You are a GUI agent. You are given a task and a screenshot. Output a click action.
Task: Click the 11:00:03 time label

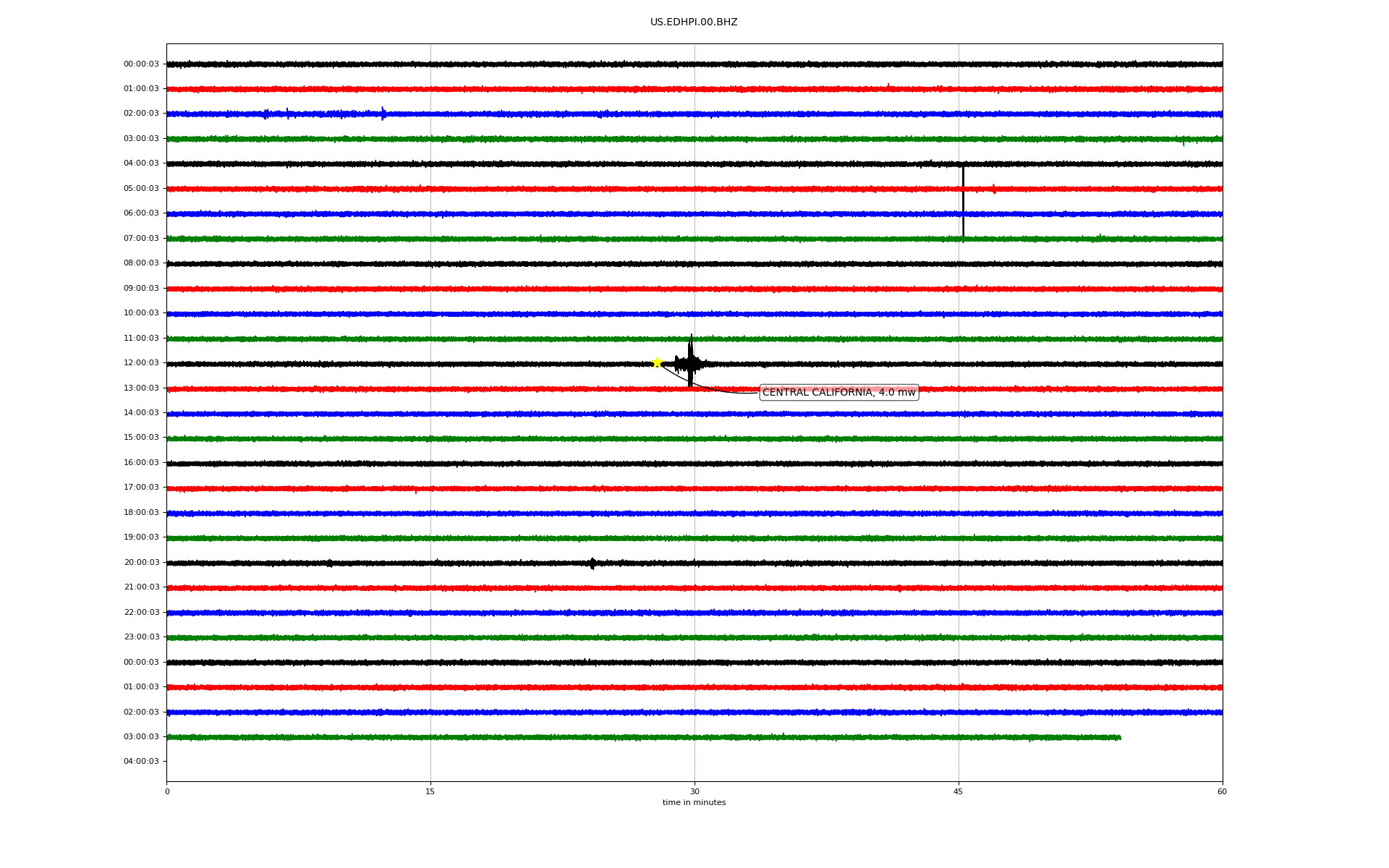point(141,339)
